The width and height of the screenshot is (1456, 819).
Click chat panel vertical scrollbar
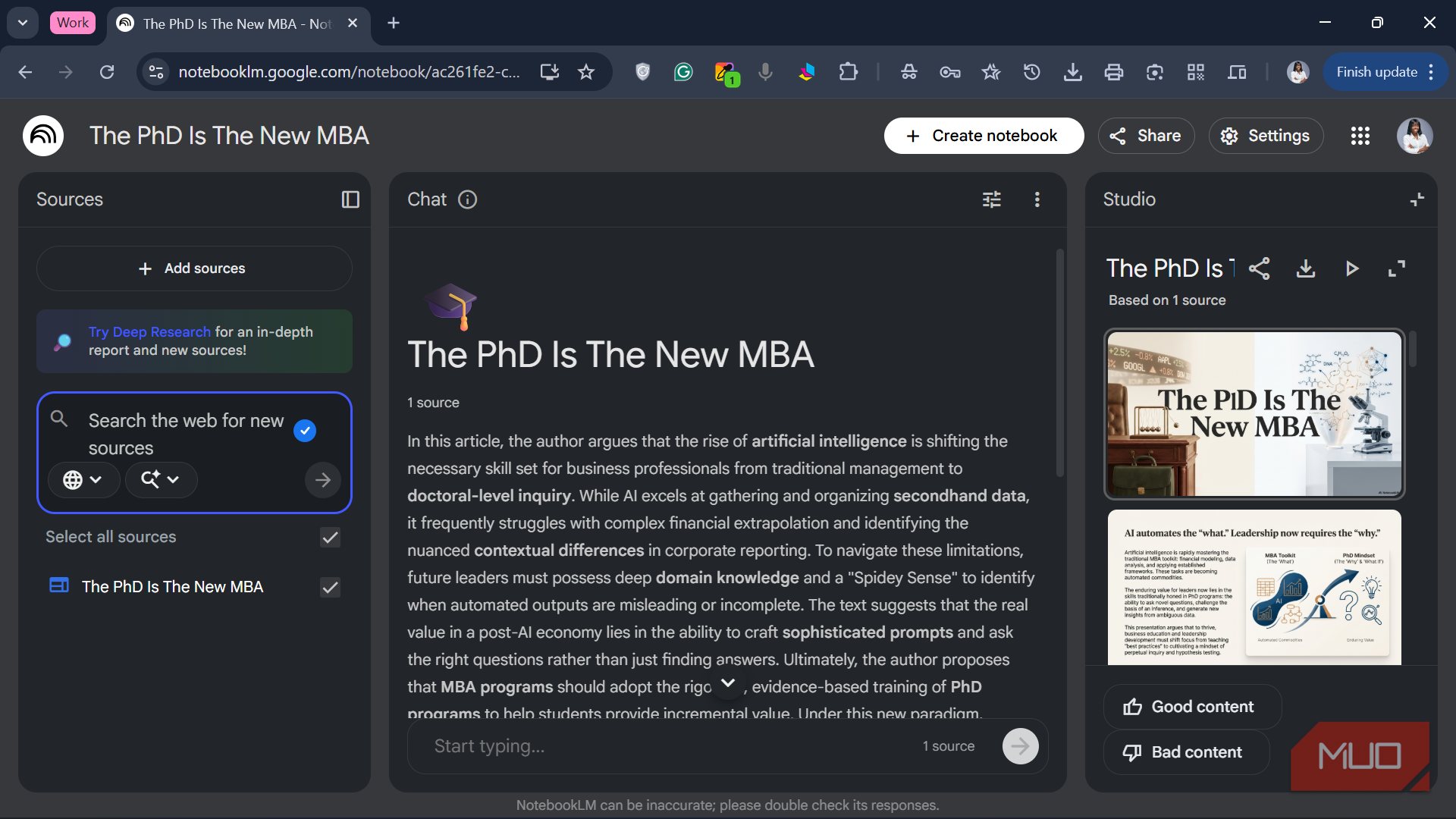click(x=1059, y=363)
